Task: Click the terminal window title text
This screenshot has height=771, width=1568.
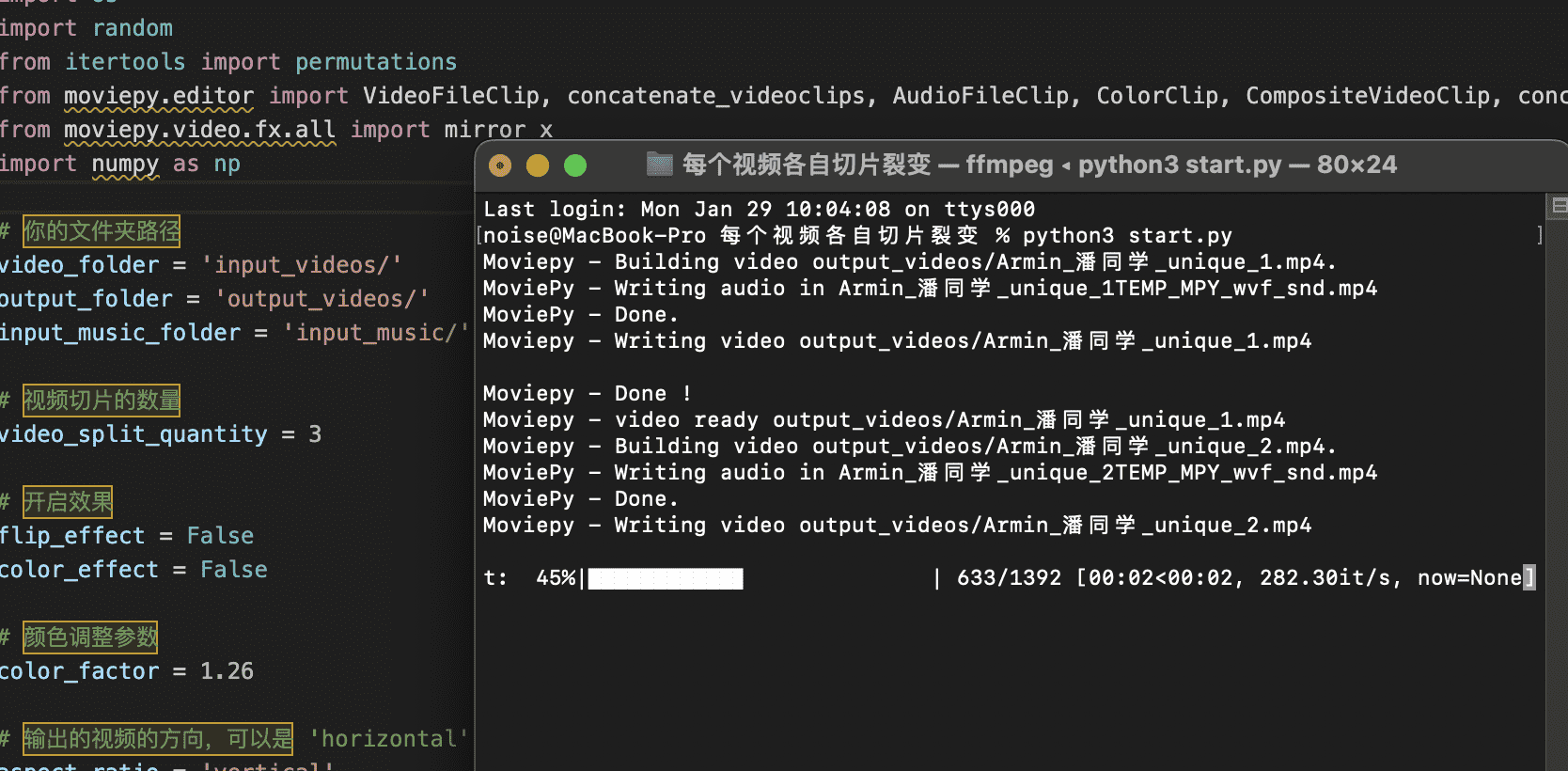Action: tap(1039, 165)
